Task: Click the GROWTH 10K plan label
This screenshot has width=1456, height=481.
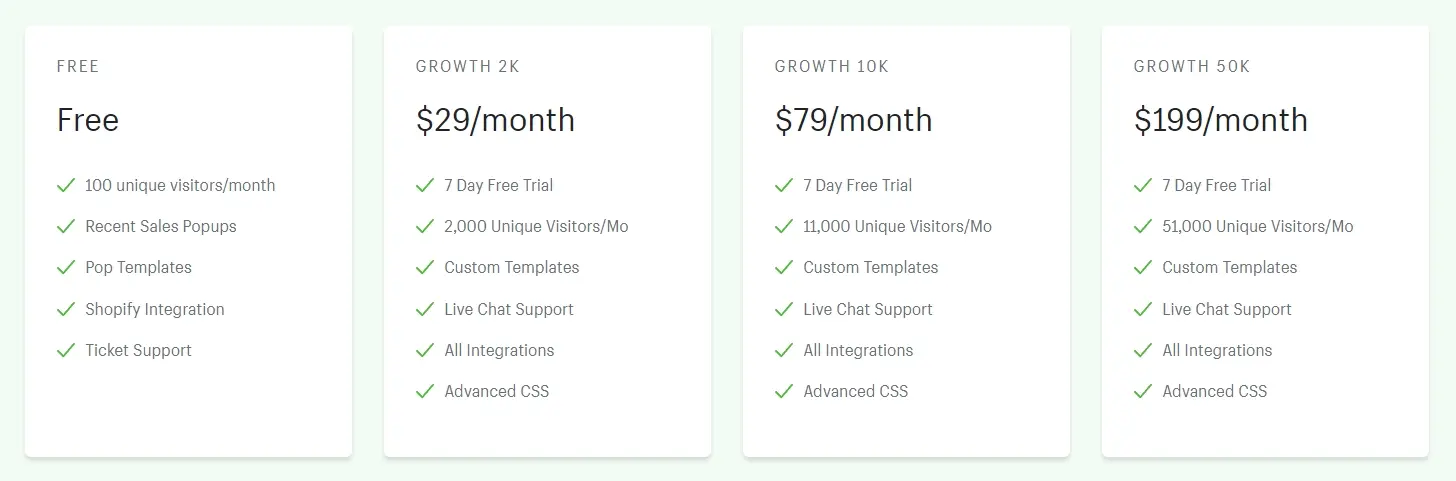Action: click(831, 67)
